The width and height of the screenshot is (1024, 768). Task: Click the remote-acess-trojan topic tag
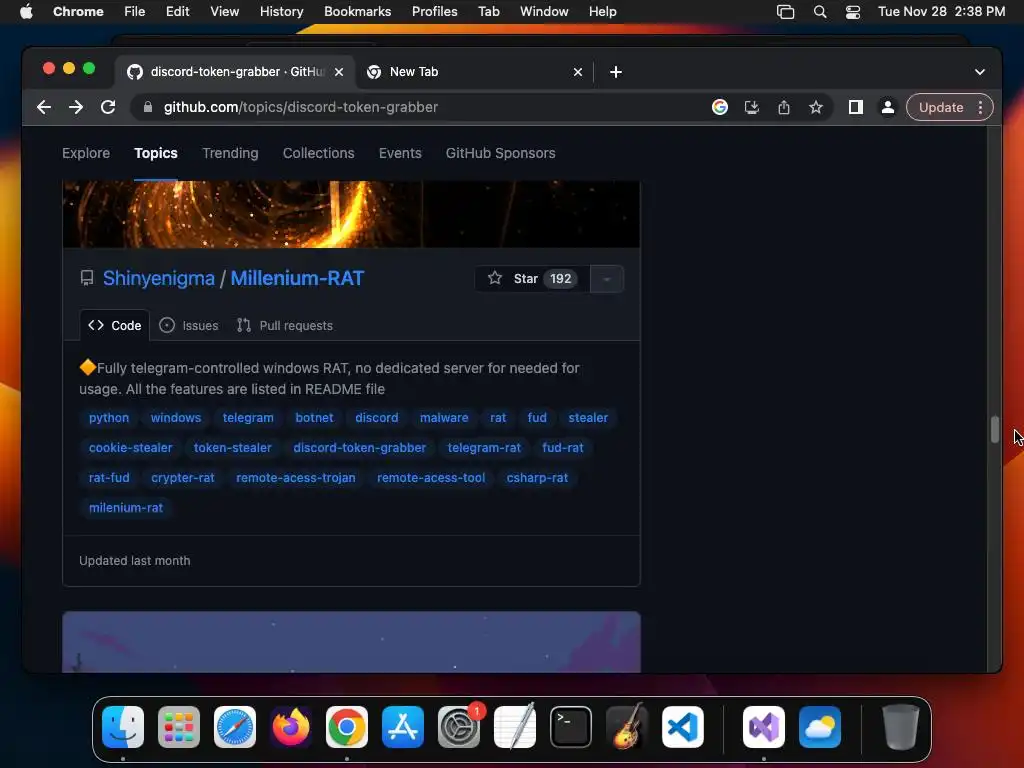296,478
